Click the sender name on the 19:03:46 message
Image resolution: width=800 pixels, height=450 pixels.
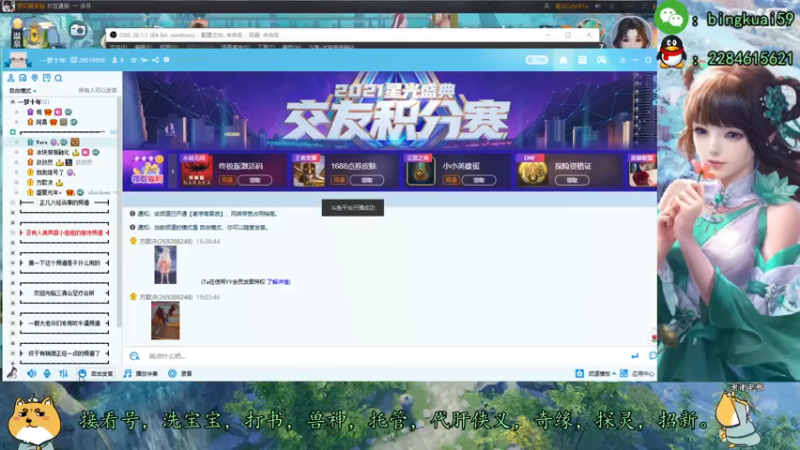165,297
